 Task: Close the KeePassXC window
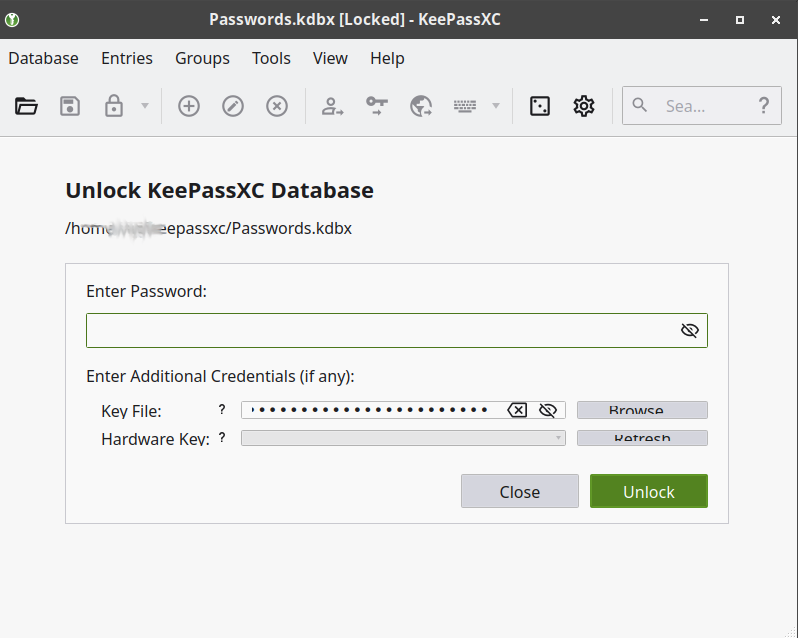click(x=776, y=20)
